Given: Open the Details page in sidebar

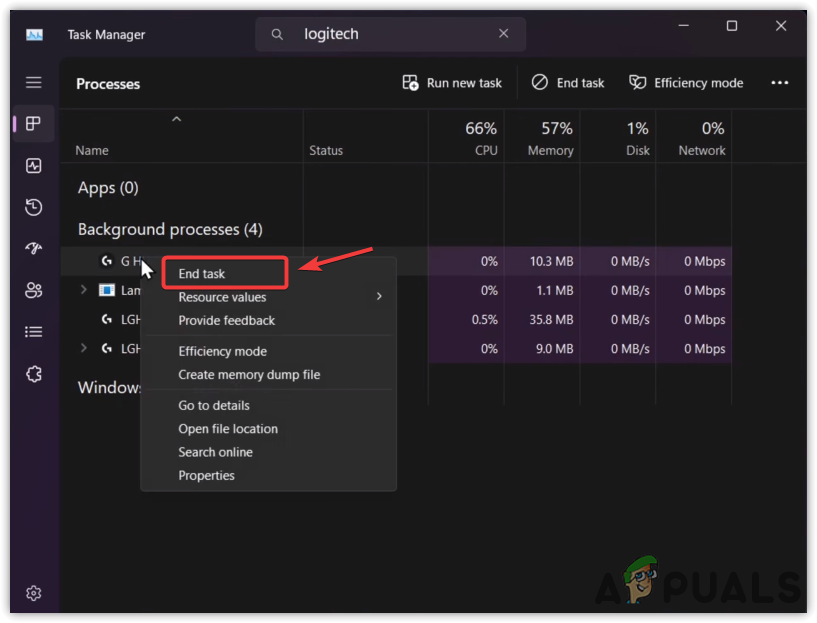Looking at the screenshot, I should coord(34,332).
